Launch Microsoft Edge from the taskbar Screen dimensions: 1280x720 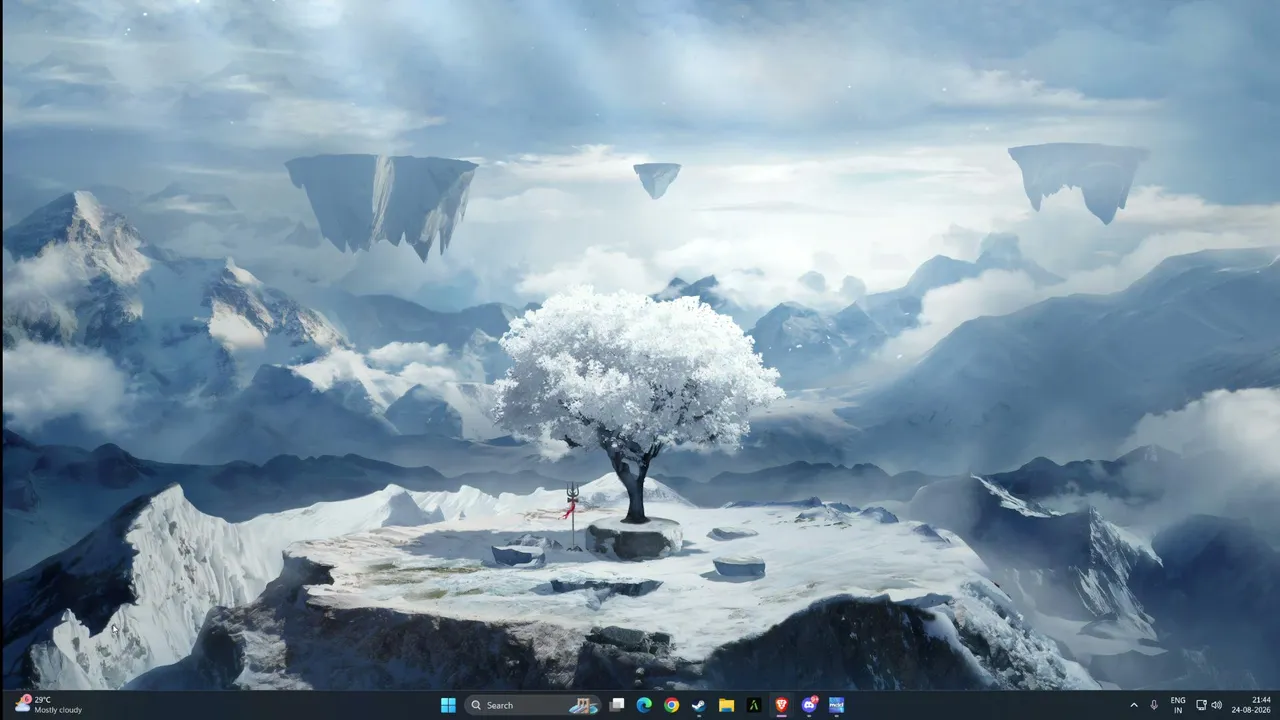click(x=644, y=705)
